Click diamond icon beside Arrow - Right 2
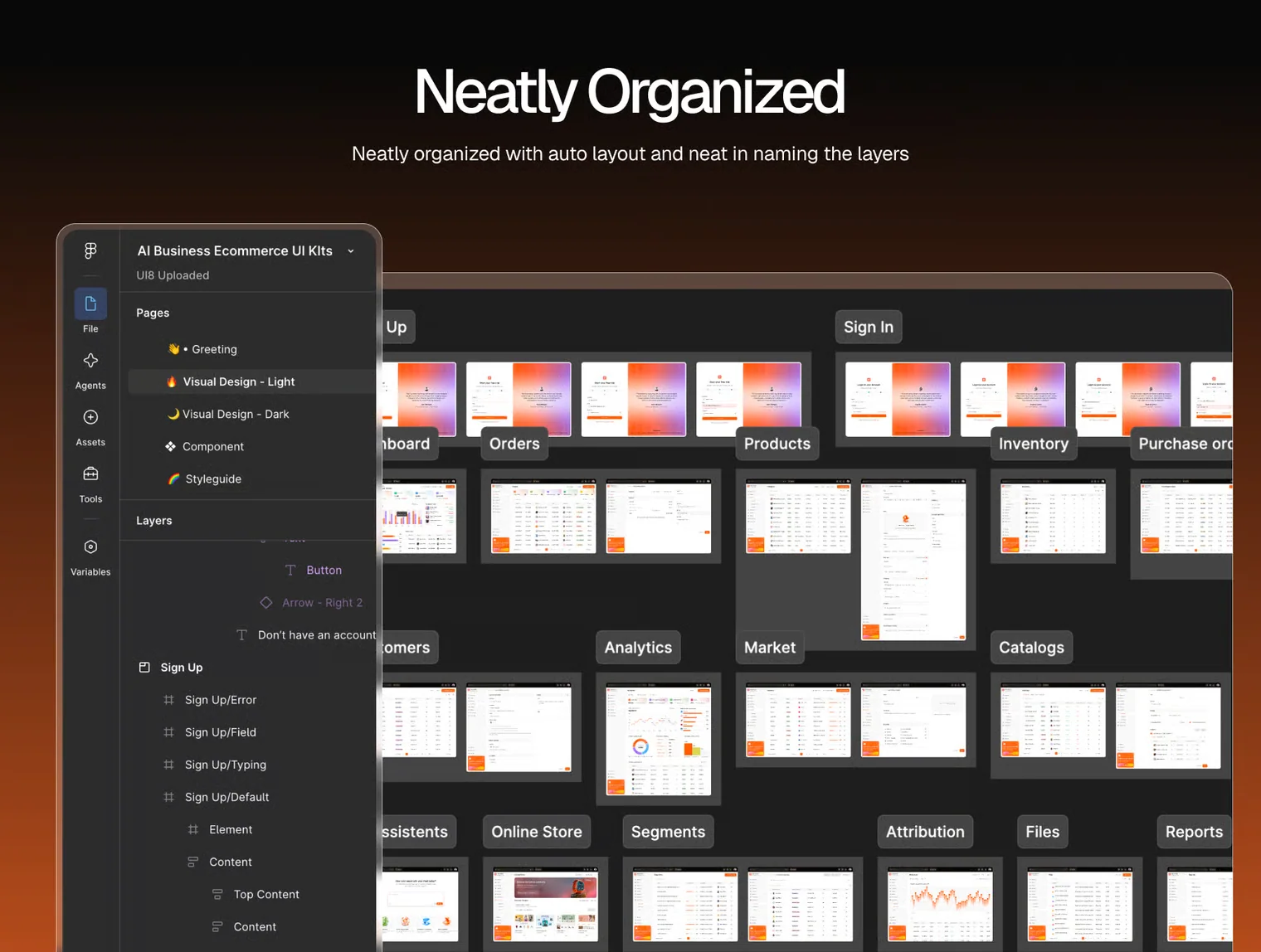The image size is (1261, 952). coord(266,603)
